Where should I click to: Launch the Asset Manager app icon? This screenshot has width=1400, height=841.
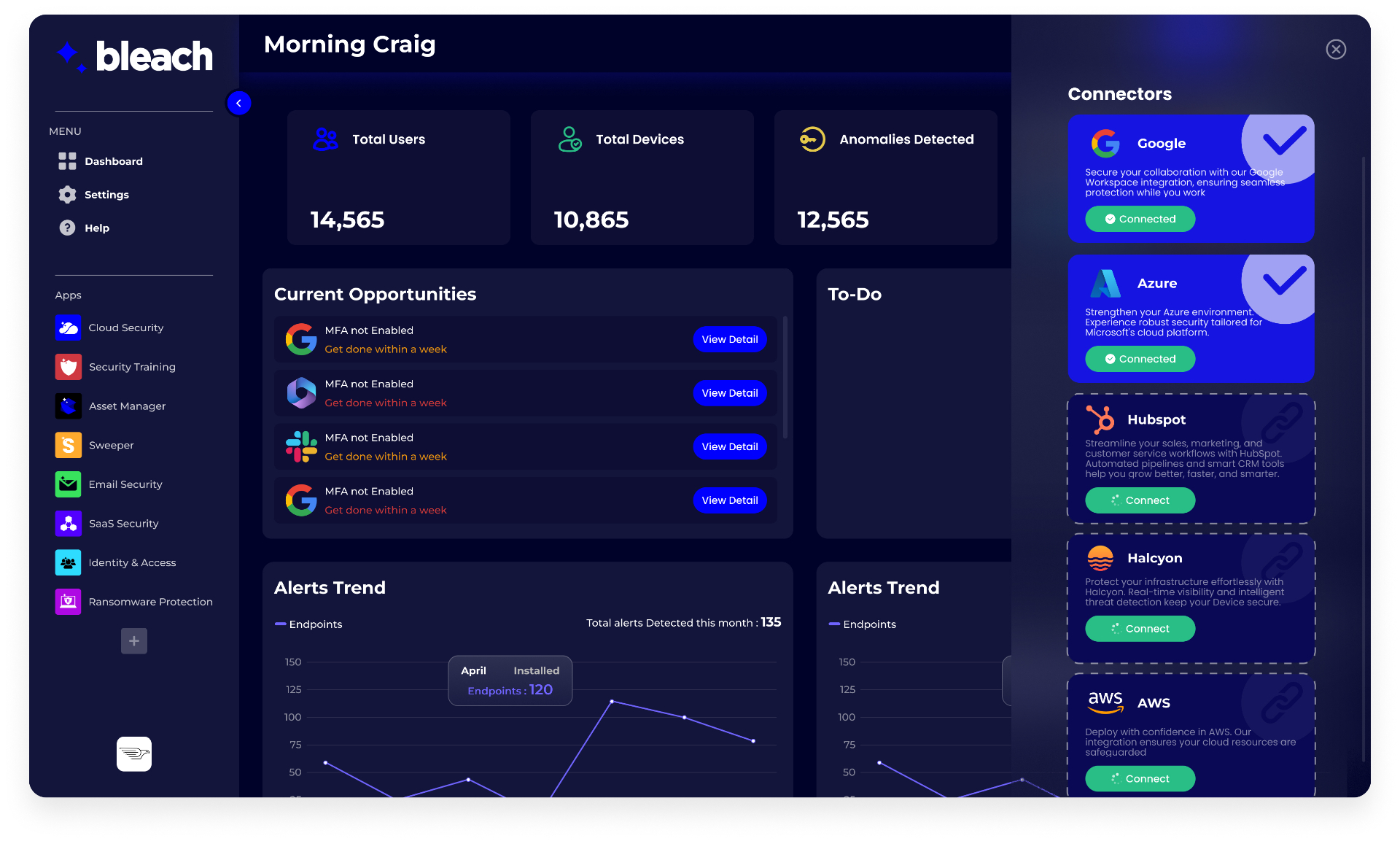click(x=68, y=406)
